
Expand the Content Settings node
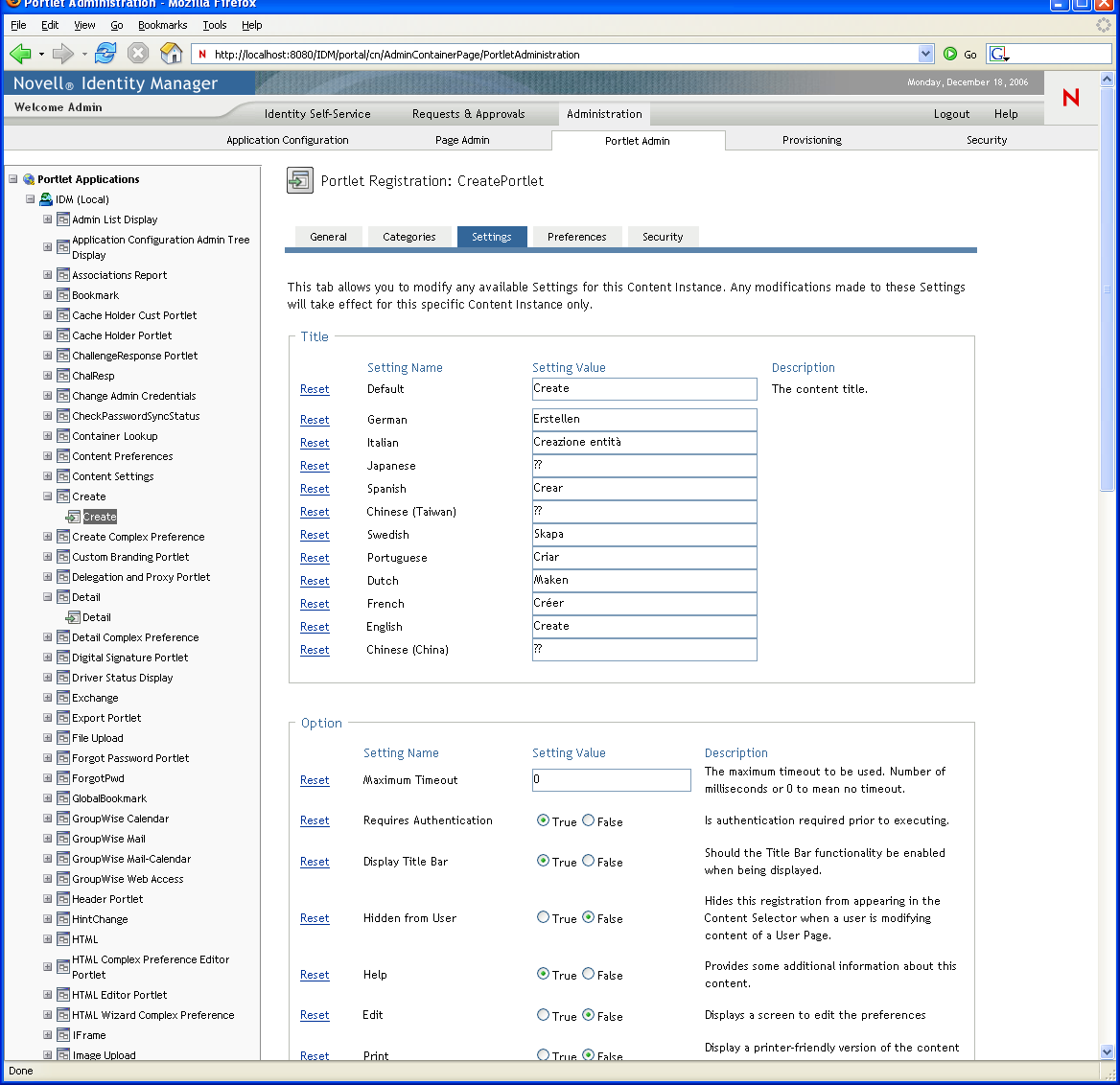pyautogui.click(x=47, y=476)
